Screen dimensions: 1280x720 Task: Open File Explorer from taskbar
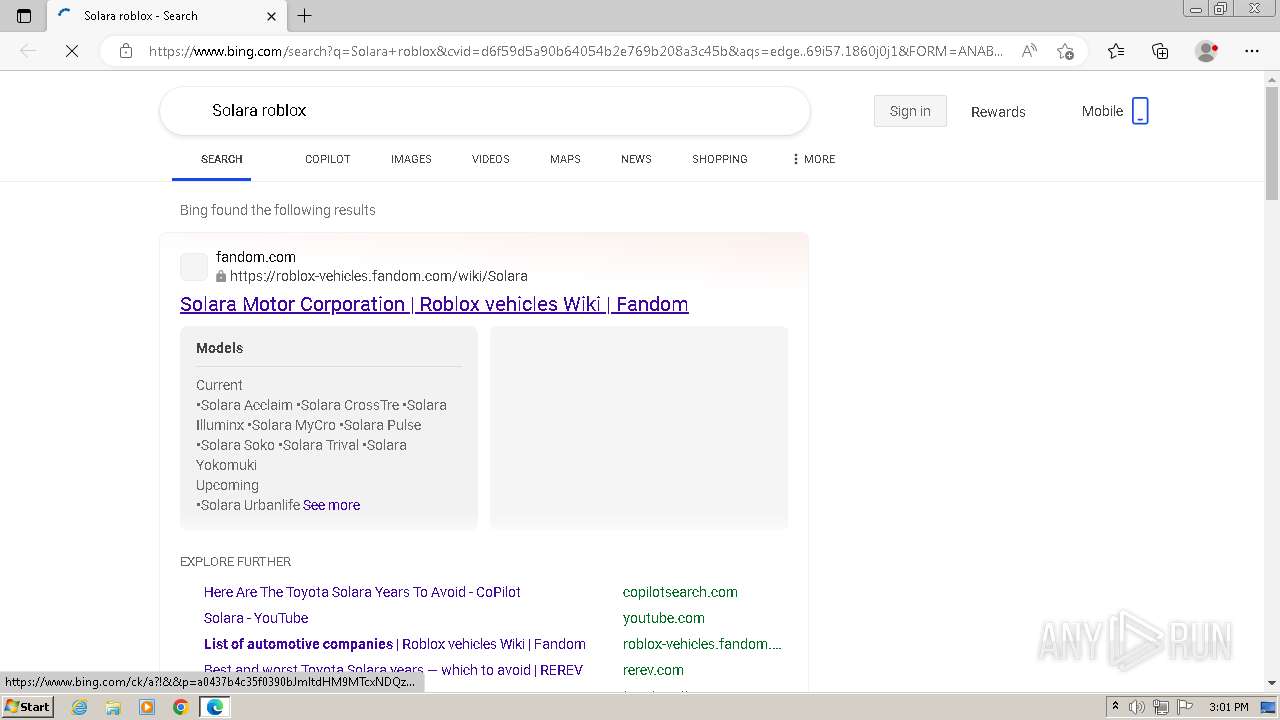113,707
